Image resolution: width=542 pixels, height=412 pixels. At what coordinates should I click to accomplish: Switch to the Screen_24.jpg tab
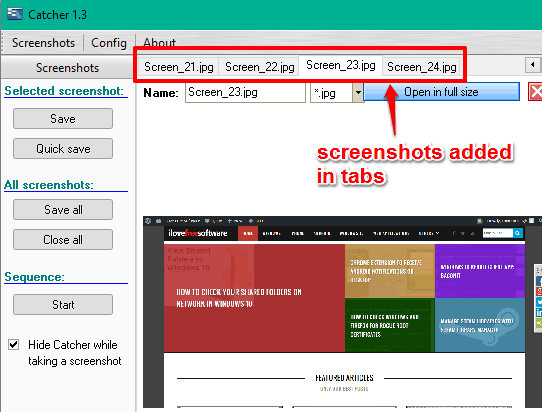(x=421, y=66)
